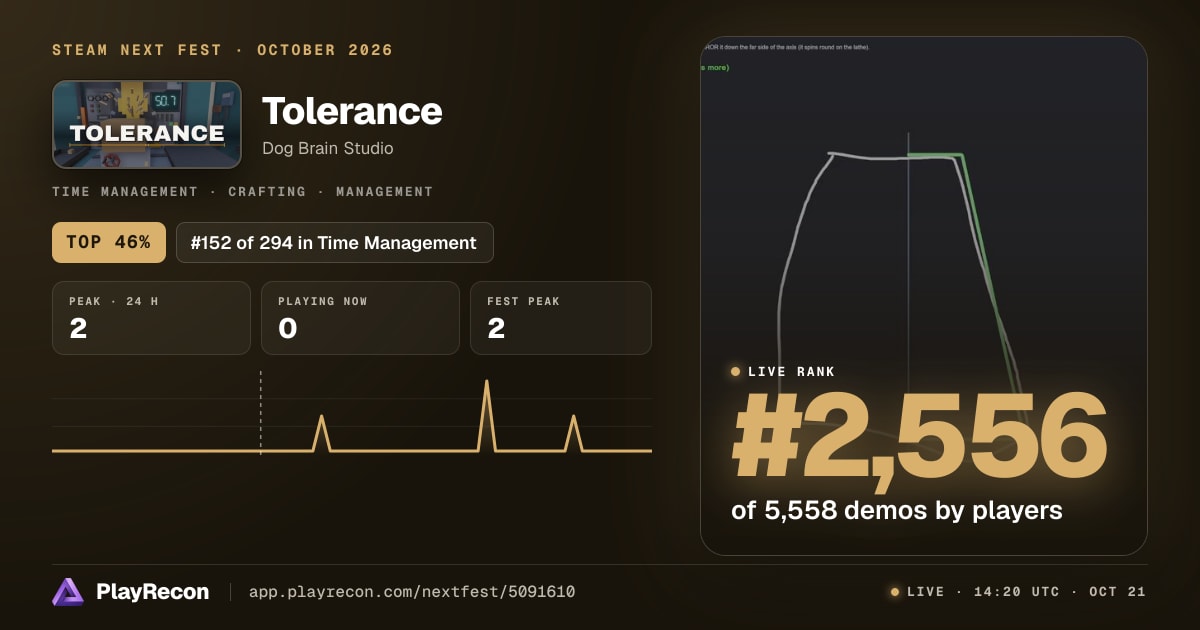Select the TOP 46% badge
The width and height of the screenshot is (1200, 630).
[x=109, y=242]
